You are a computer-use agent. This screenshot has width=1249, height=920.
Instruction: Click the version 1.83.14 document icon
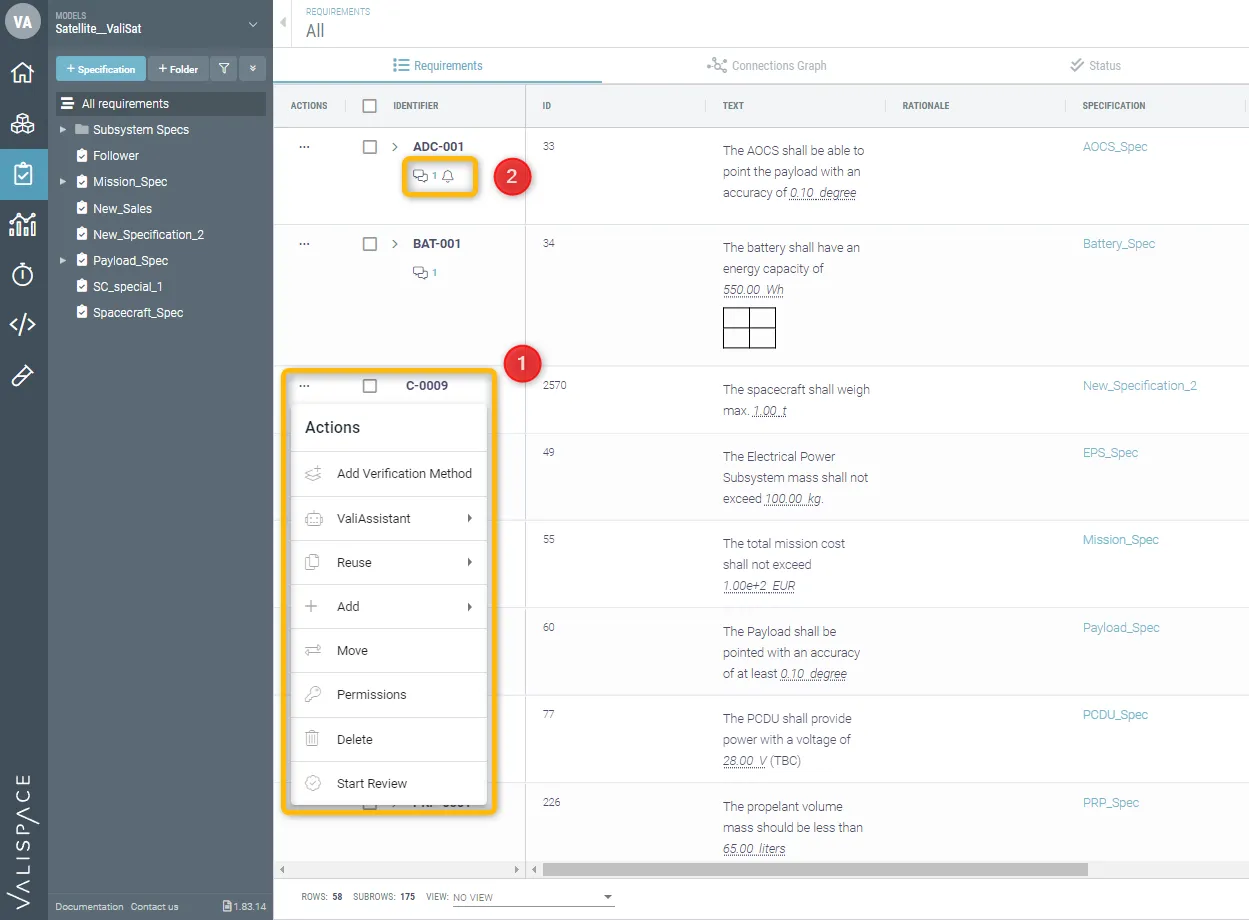227,906
